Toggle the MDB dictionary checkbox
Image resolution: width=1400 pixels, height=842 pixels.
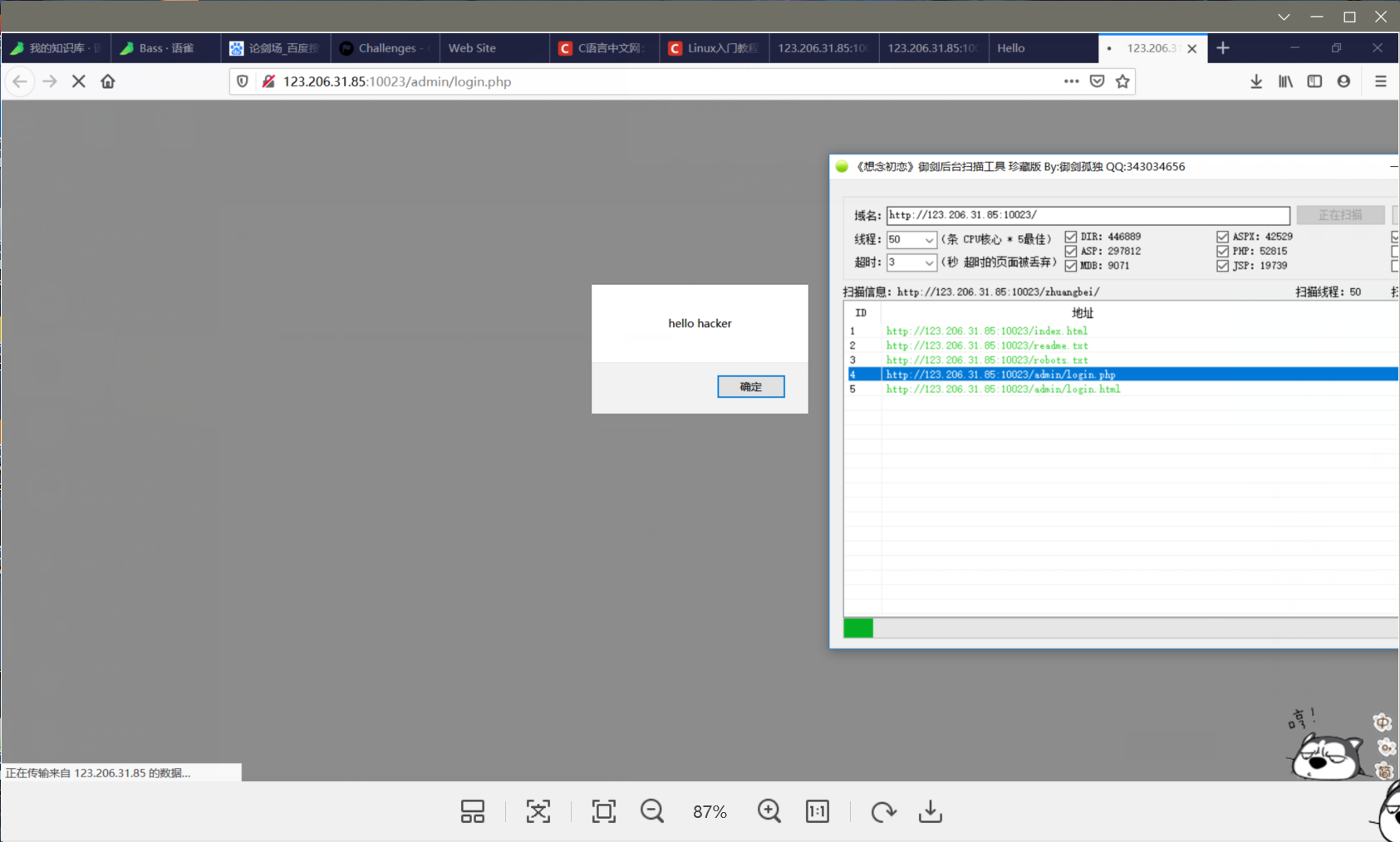tap(1071, 266)
